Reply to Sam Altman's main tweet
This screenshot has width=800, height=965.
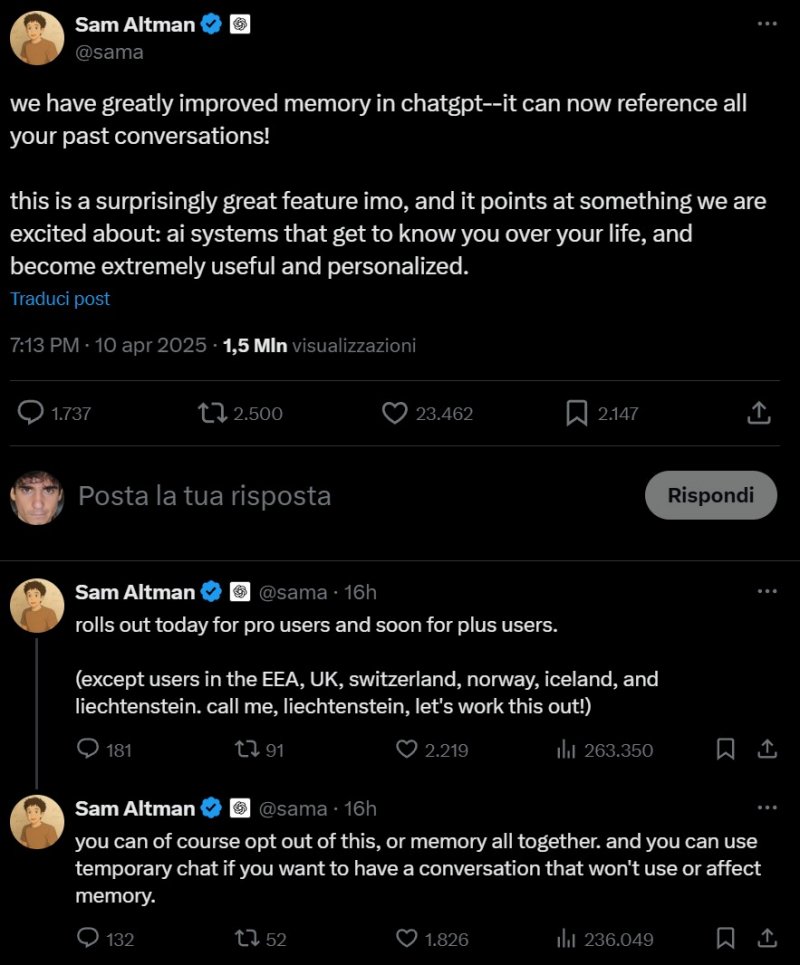pyautogui.click(x=30, y=413)
